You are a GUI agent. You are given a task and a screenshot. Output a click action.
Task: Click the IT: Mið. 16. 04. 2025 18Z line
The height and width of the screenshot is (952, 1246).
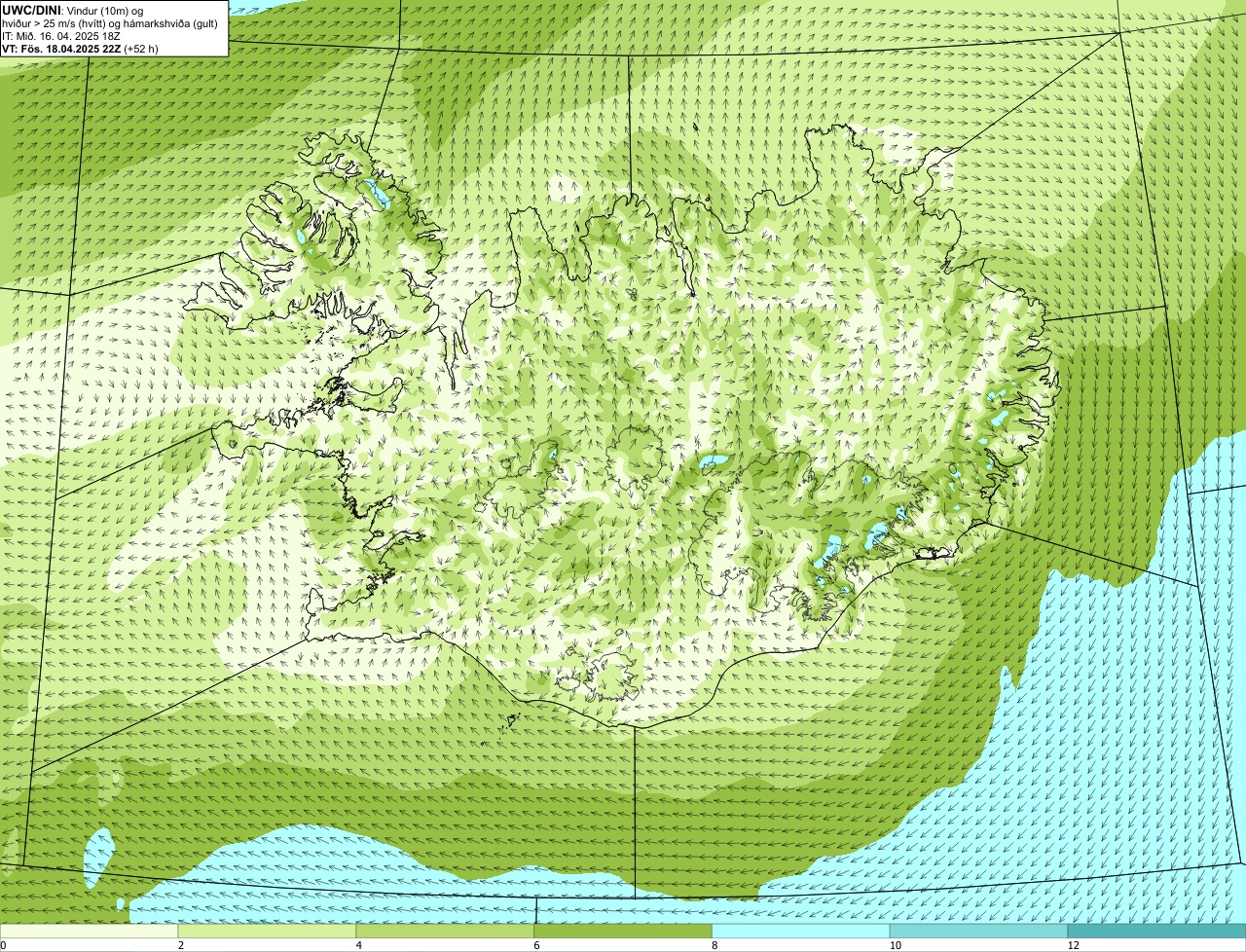tap(61, 35)
